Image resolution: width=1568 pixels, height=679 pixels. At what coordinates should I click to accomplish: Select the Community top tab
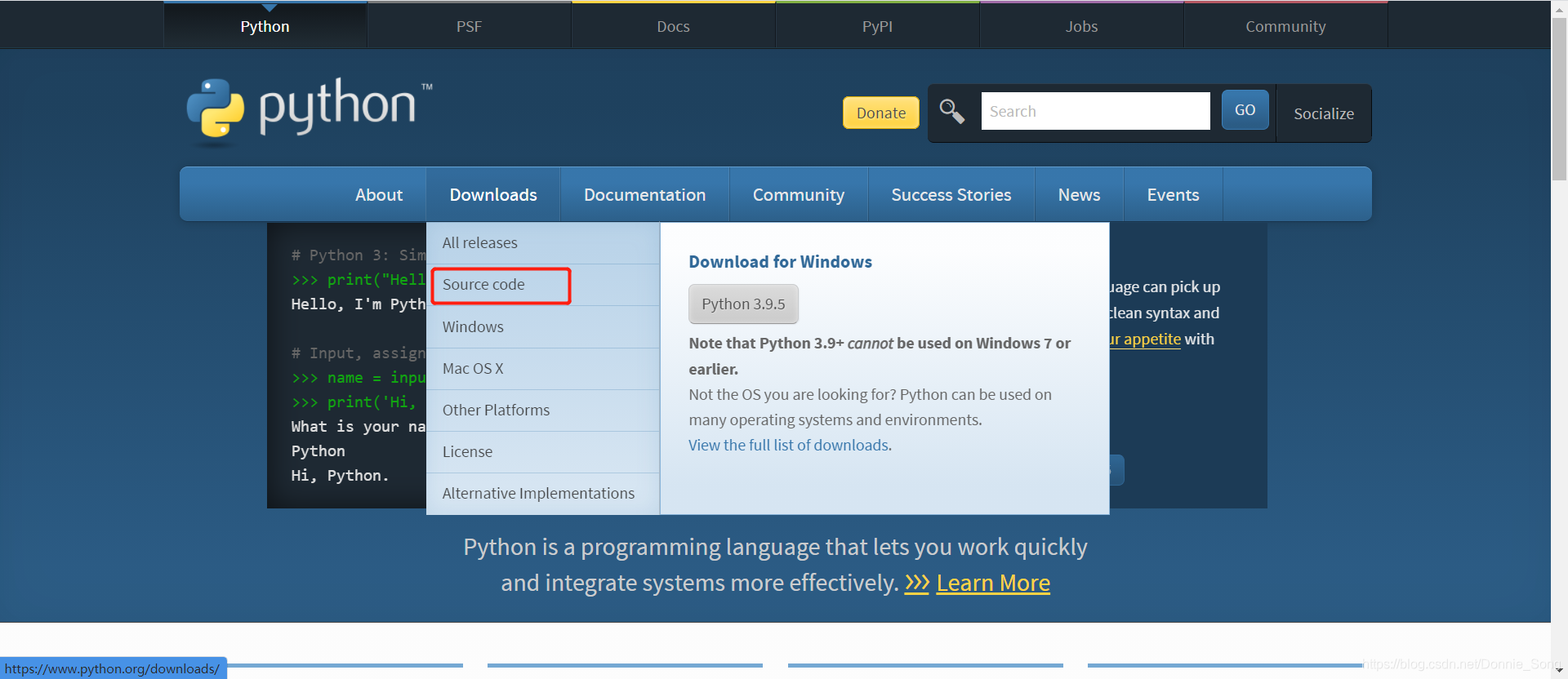pyautogui.click(x=1286, y=26)
